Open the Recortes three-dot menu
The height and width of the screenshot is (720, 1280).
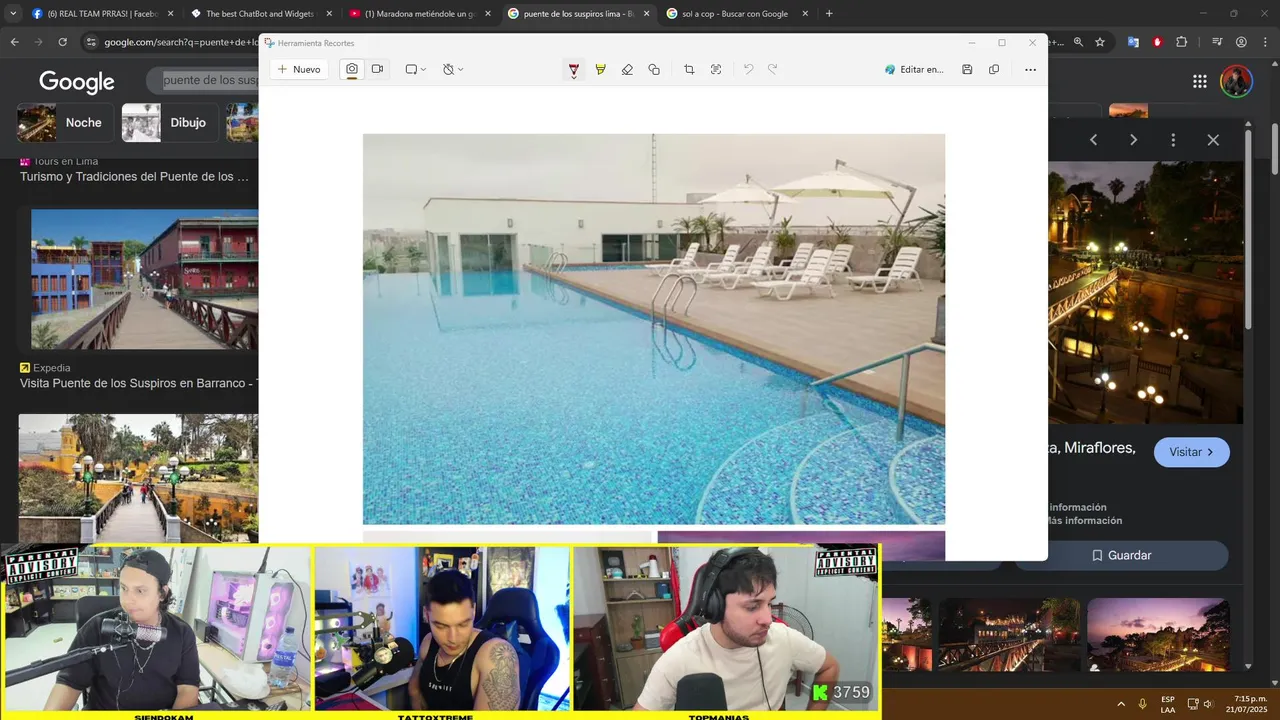pos(1030,69)
